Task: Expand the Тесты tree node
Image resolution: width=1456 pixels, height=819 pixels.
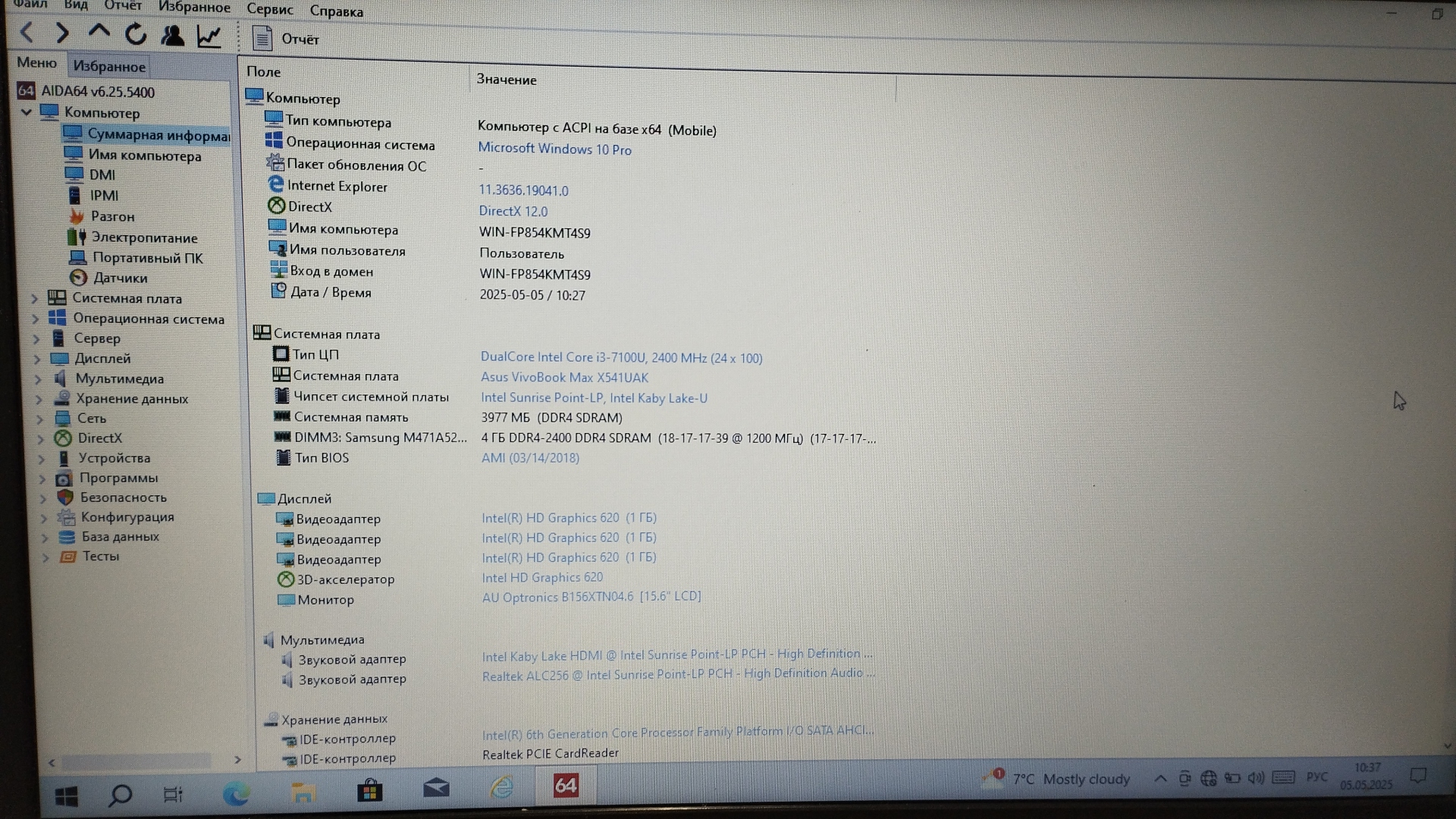Action: tap(45, 557)
